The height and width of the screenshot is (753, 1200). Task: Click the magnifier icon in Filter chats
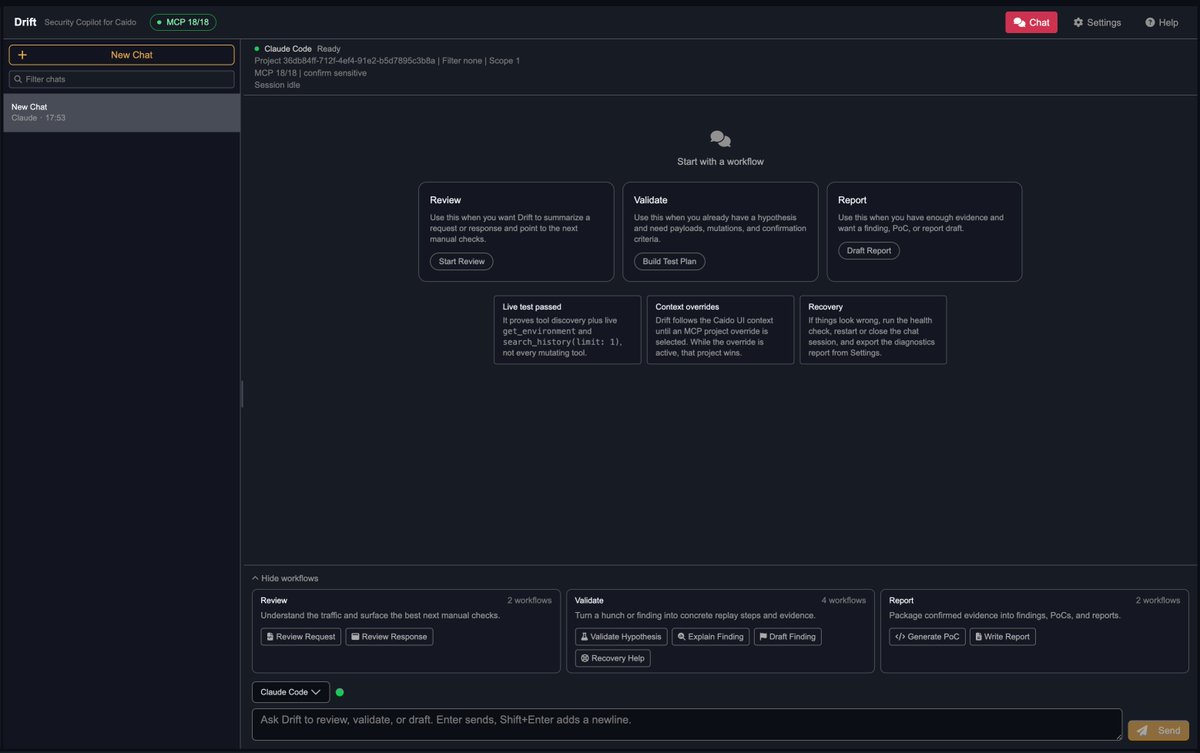[18, 79]
